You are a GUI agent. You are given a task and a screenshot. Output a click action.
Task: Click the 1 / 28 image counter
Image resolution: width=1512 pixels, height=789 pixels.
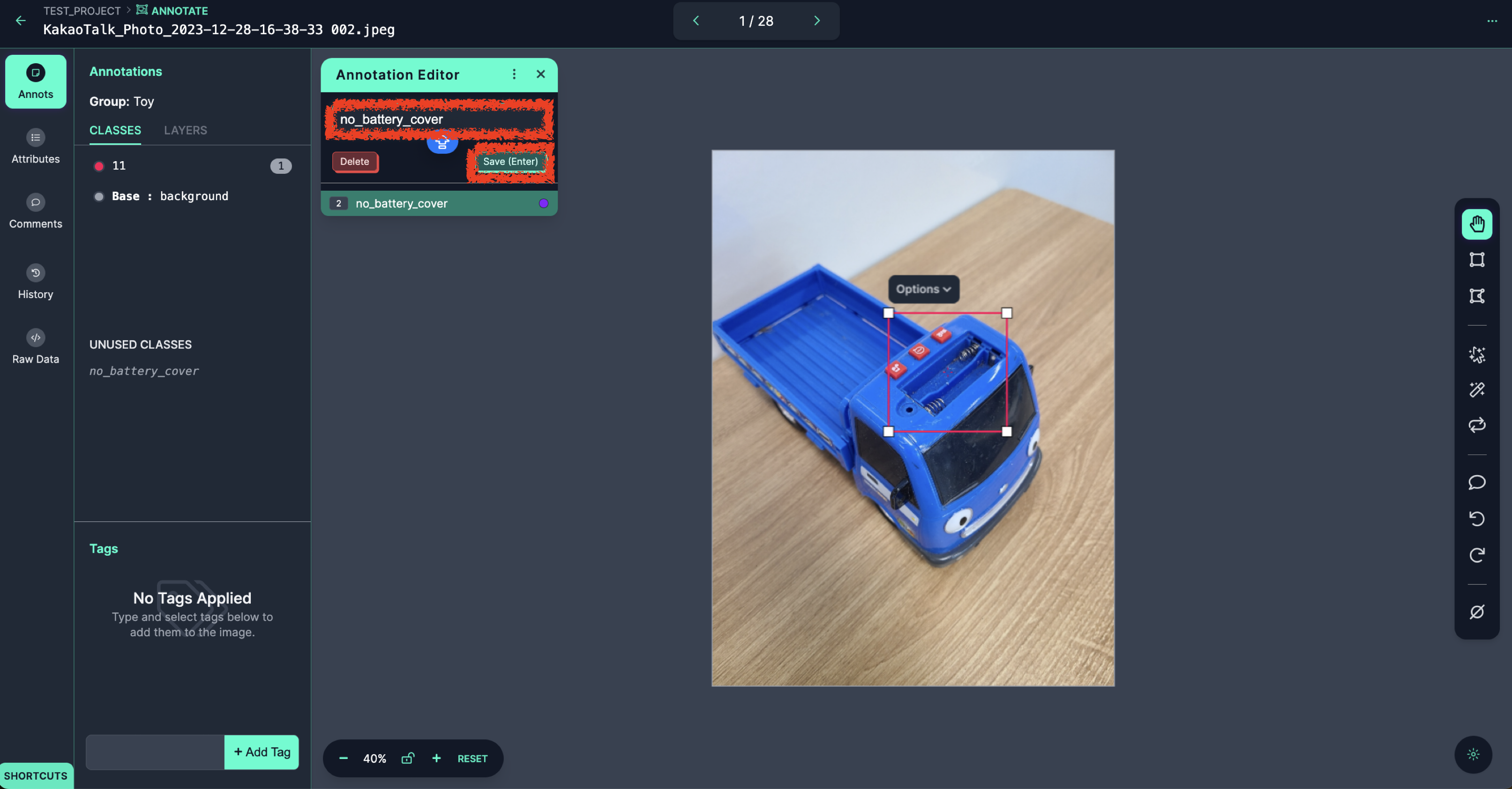point(756,21)
